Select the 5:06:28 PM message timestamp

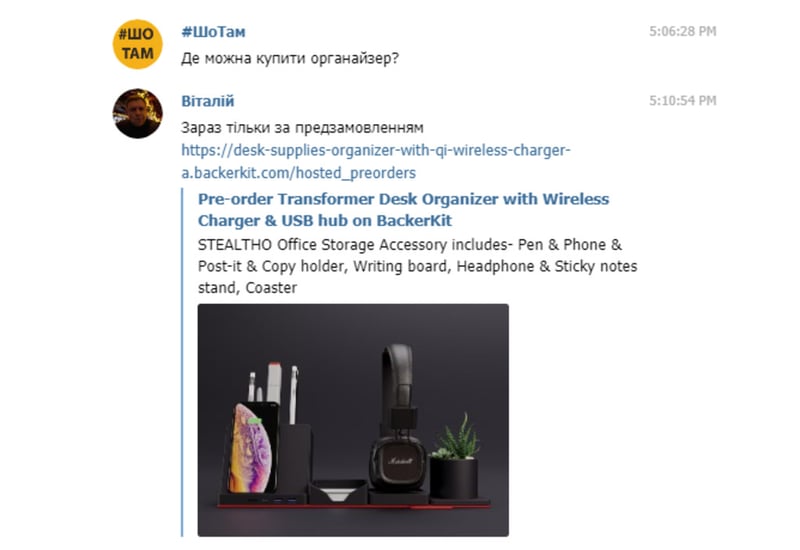pyautogui.click(x=683, y=31)
